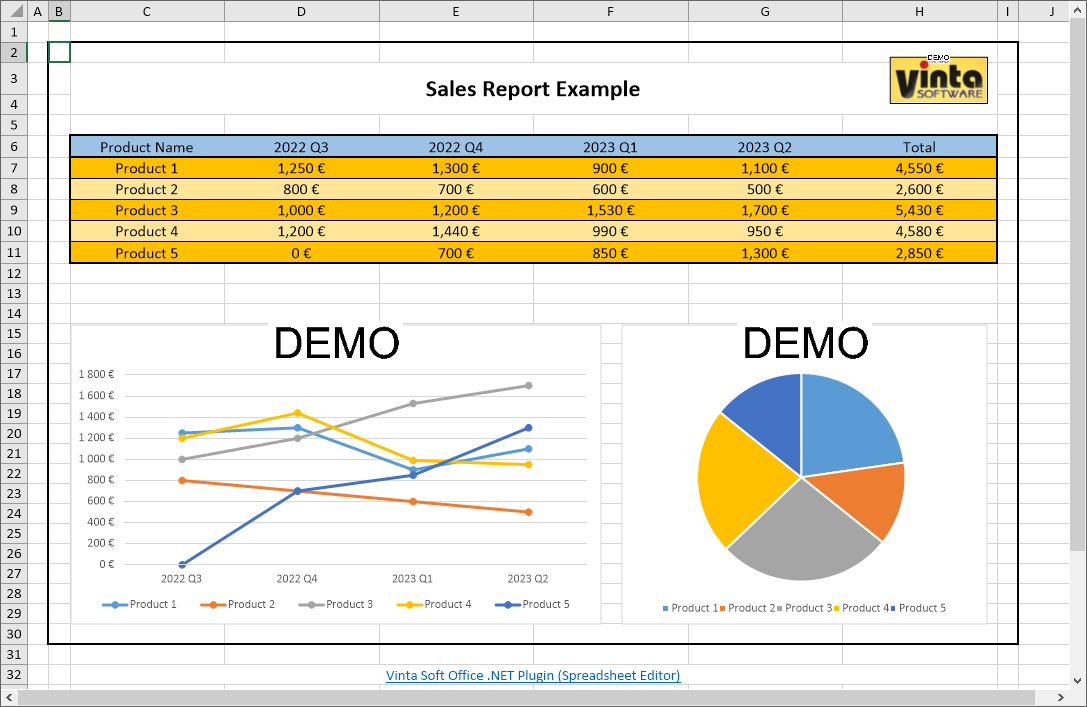Select row 20 header
Image resolution: width=1087 pixels, height=707 pixels.
click(13, 434)
